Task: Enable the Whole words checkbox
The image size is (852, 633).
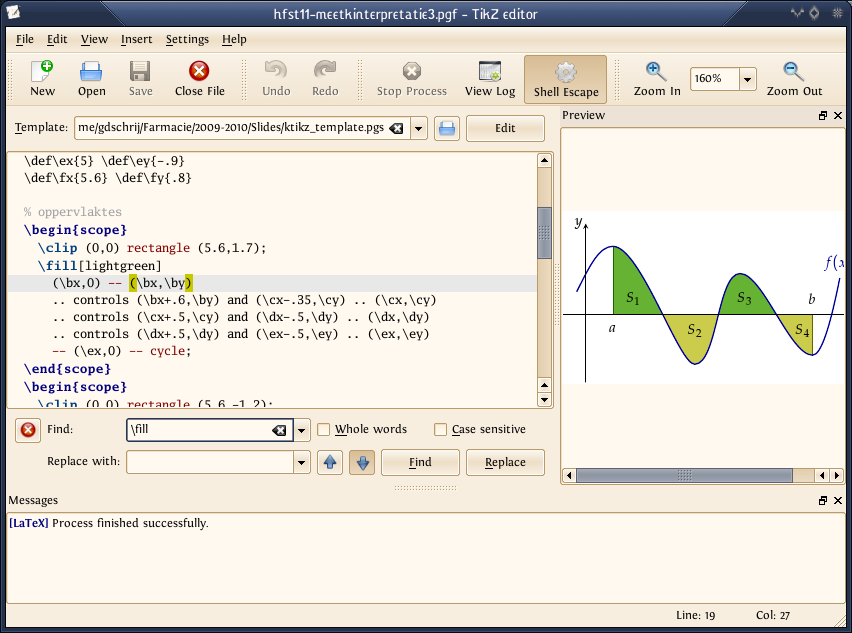Action: [324, 430]
